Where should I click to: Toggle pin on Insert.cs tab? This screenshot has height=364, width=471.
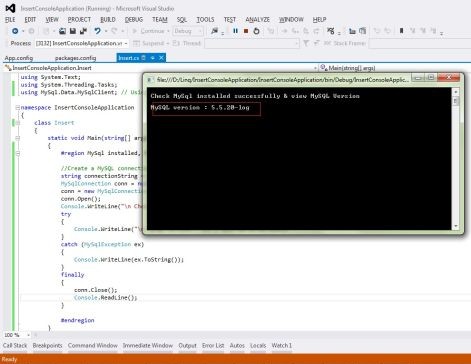tap(153, 58)
